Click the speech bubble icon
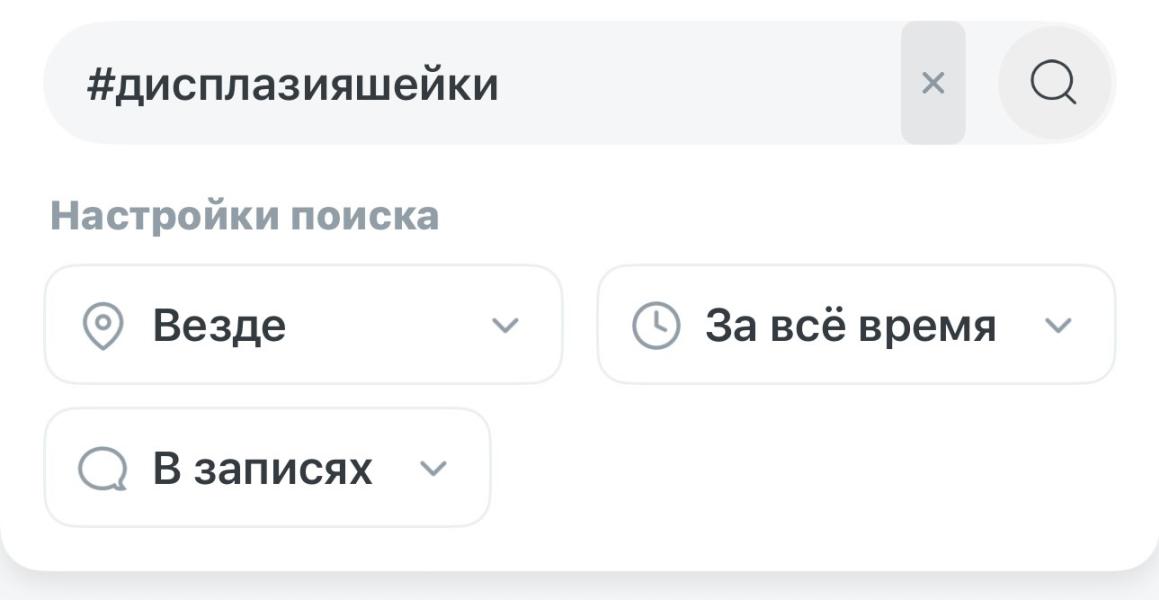1159x600 pixels. tap(102, 469)
